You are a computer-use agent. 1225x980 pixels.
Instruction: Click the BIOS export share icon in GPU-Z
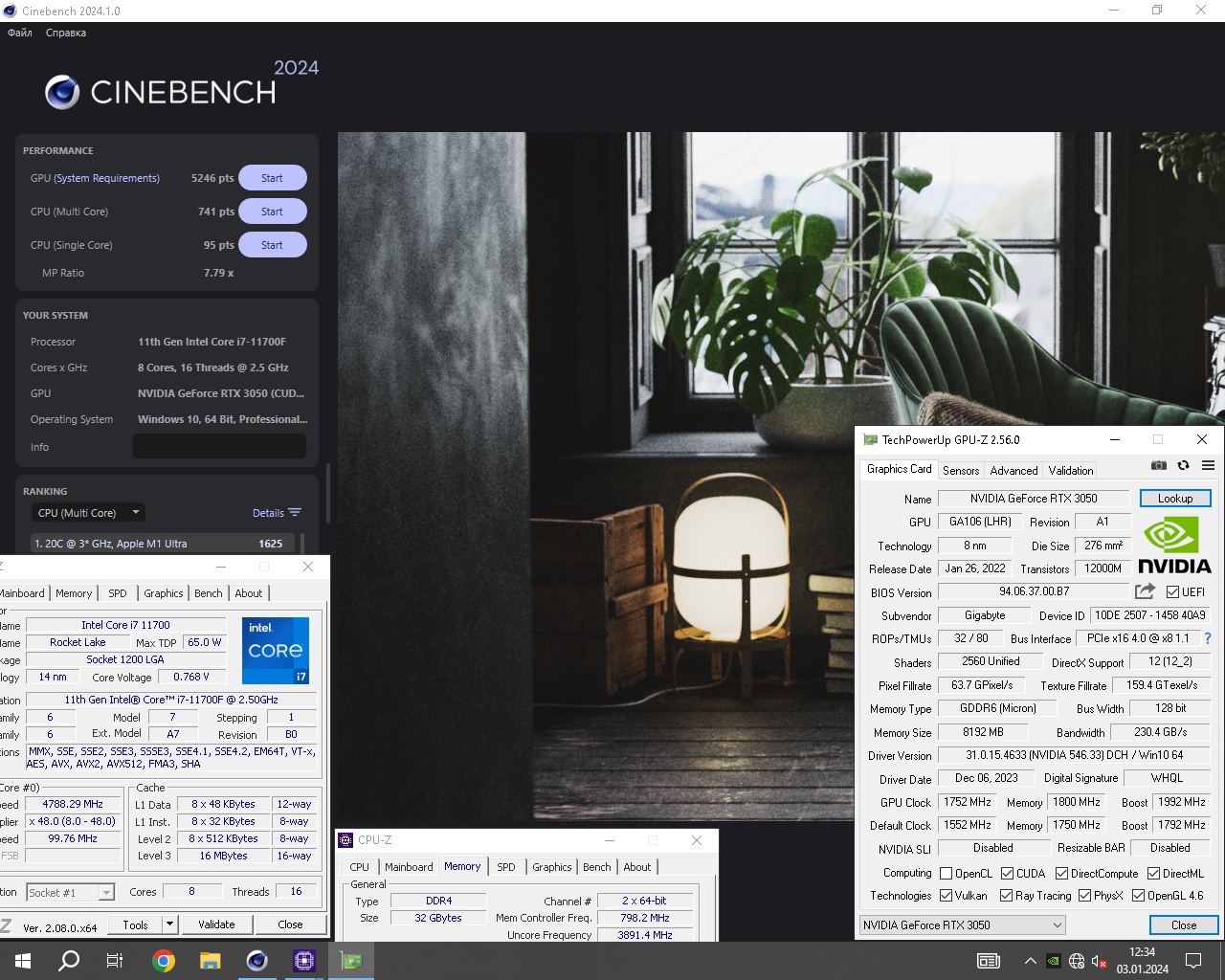tap(1145, 591)
